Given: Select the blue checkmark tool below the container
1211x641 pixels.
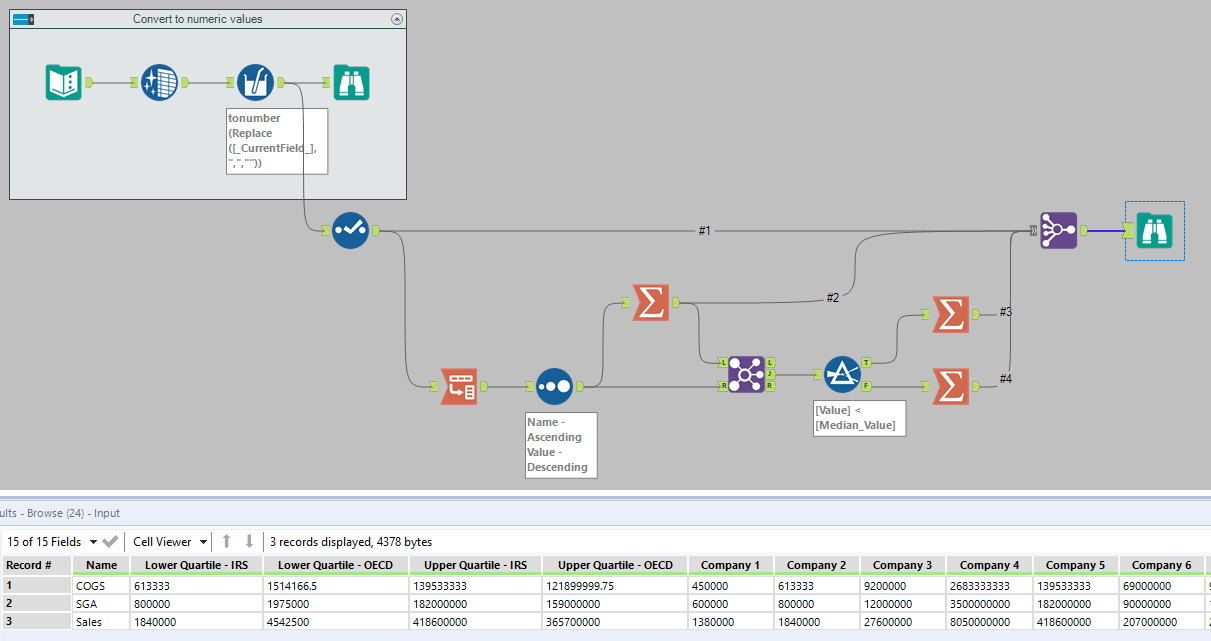Looking at the screenshot, I should [350, 230].
